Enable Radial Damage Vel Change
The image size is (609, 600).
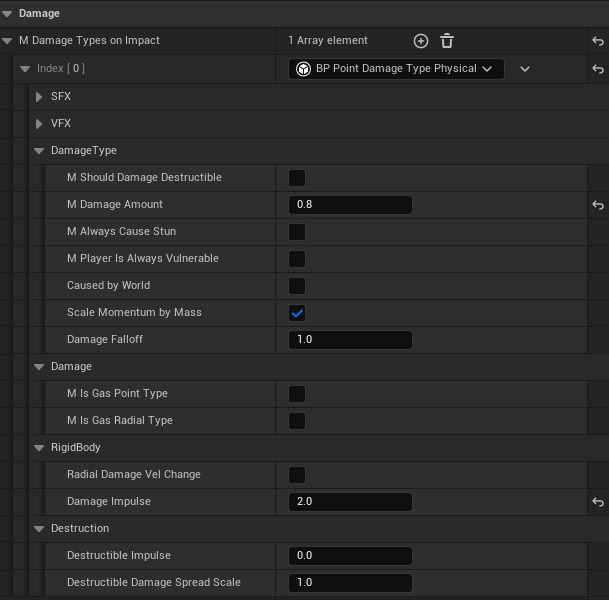pyautogui.click(x=297, y=475)
